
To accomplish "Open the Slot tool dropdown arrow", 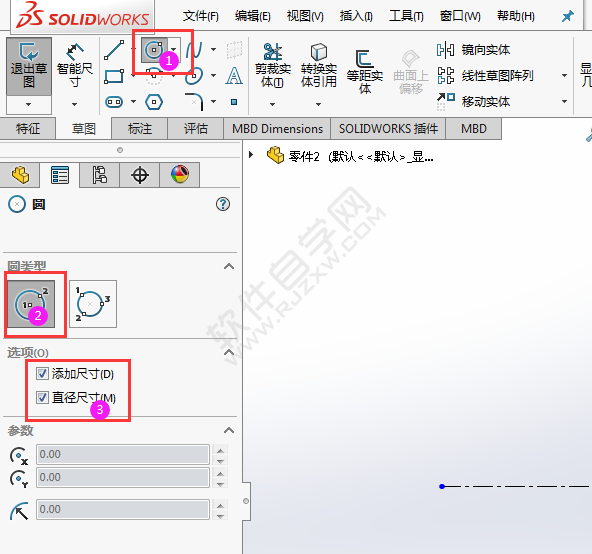I will pyautogui.click(x=133, y=102).
